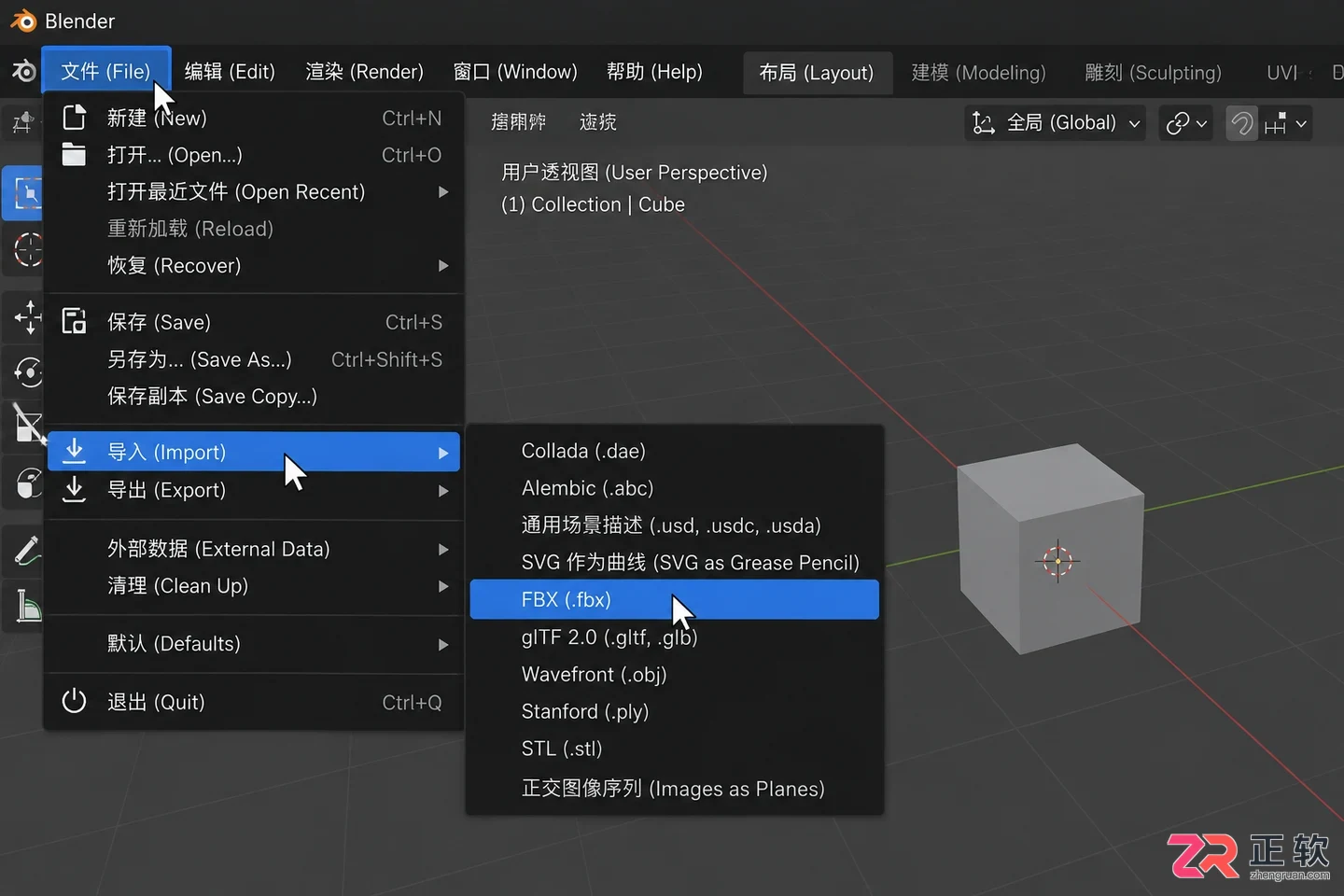Screen dimensions: 1344x896
Task: Expand the Recover submenu arrow
Action: (x=443, y=266)
